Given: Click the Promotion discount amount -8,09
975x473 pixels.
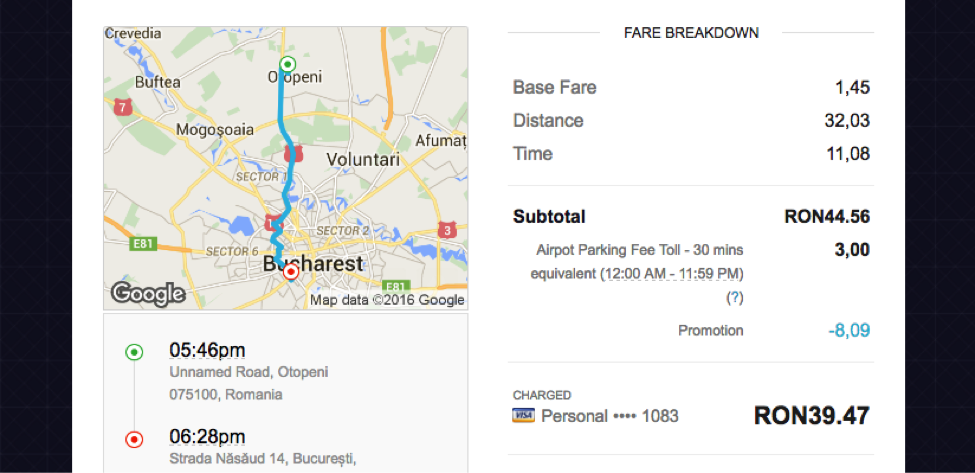Looking at the screenshot, I should (848, 330).
